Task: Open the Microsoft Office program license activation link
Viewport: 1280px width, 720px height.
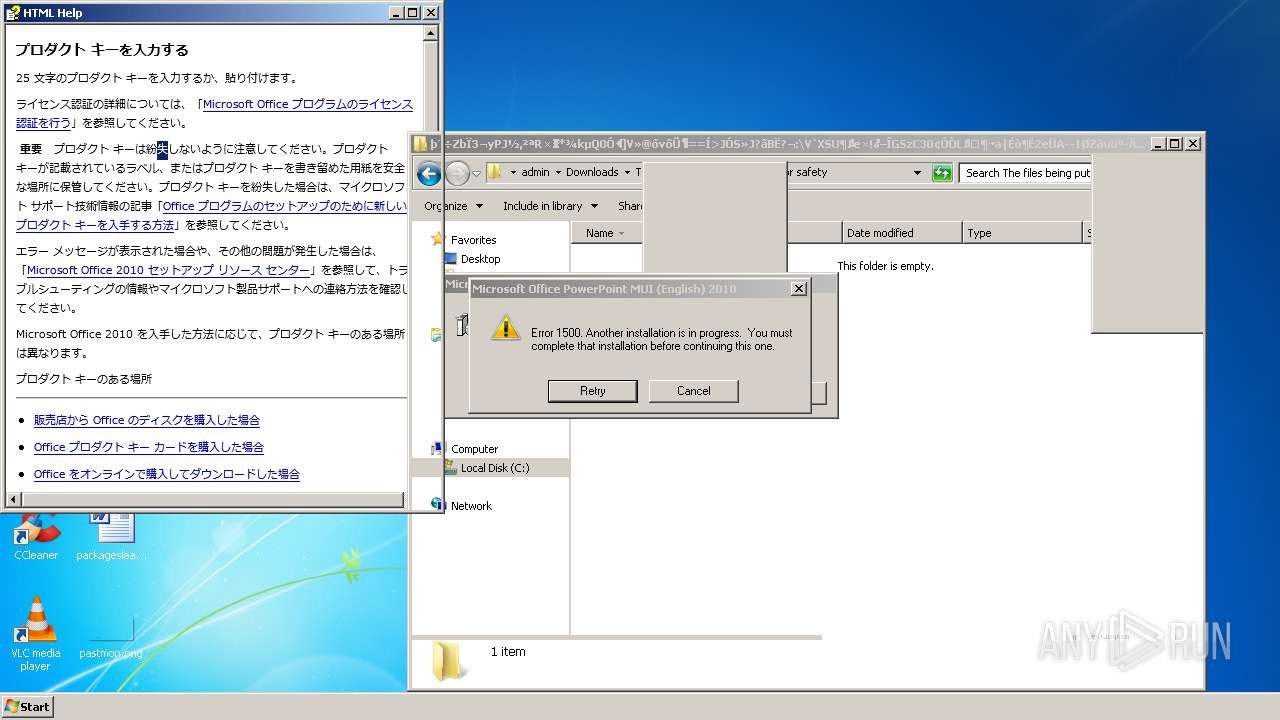Action: (x=214, y=113)
